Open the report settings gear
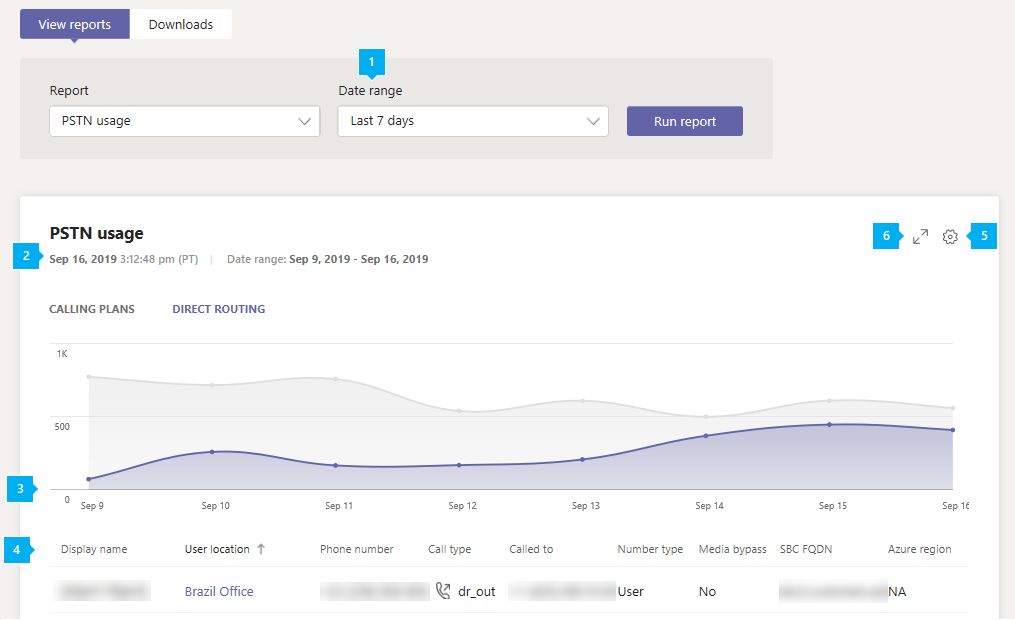1015x620 pixels. [950, 236]
